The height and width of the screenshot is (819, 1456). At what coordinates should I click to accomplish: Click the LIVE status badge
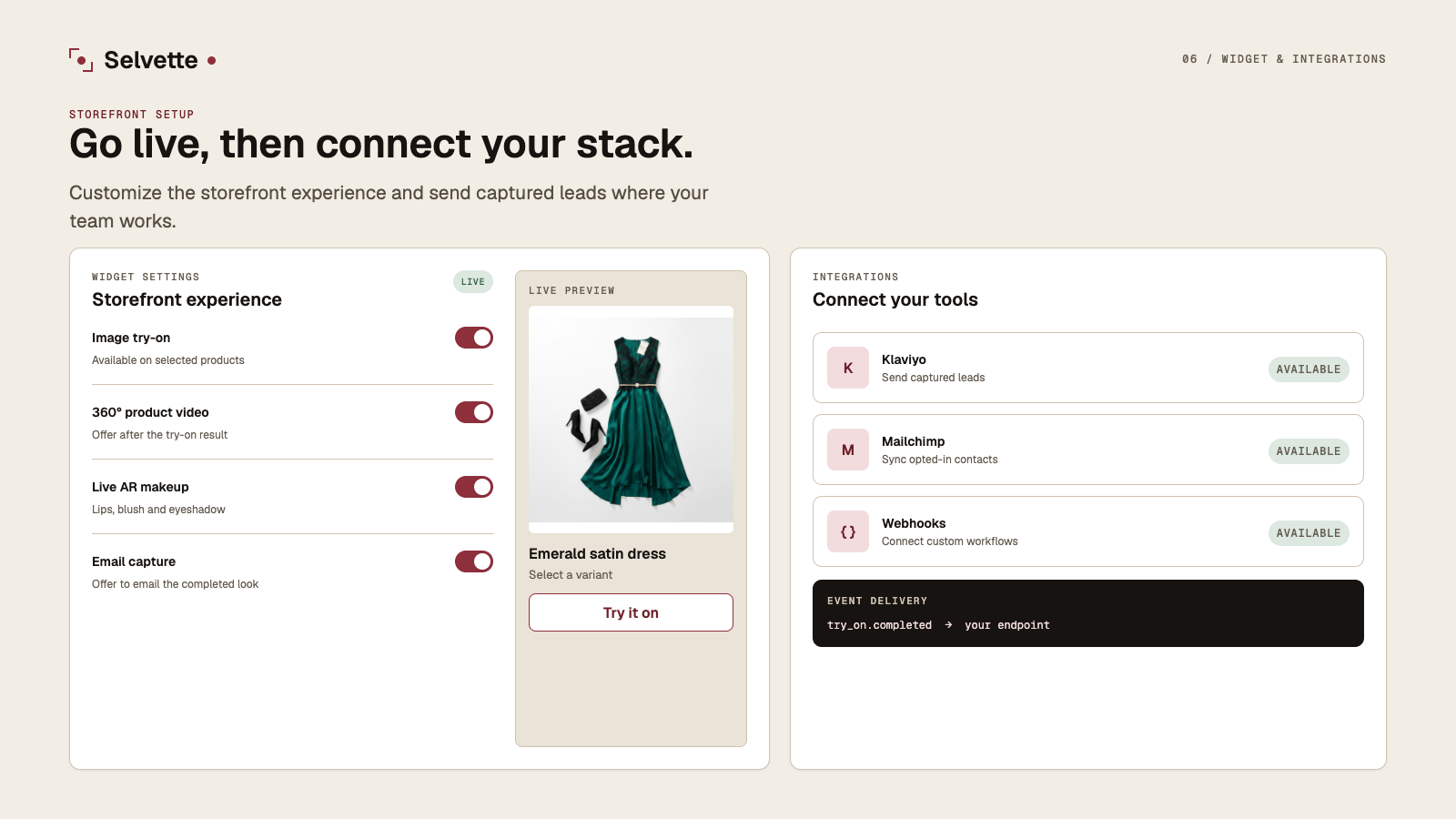tap(473, 282)
